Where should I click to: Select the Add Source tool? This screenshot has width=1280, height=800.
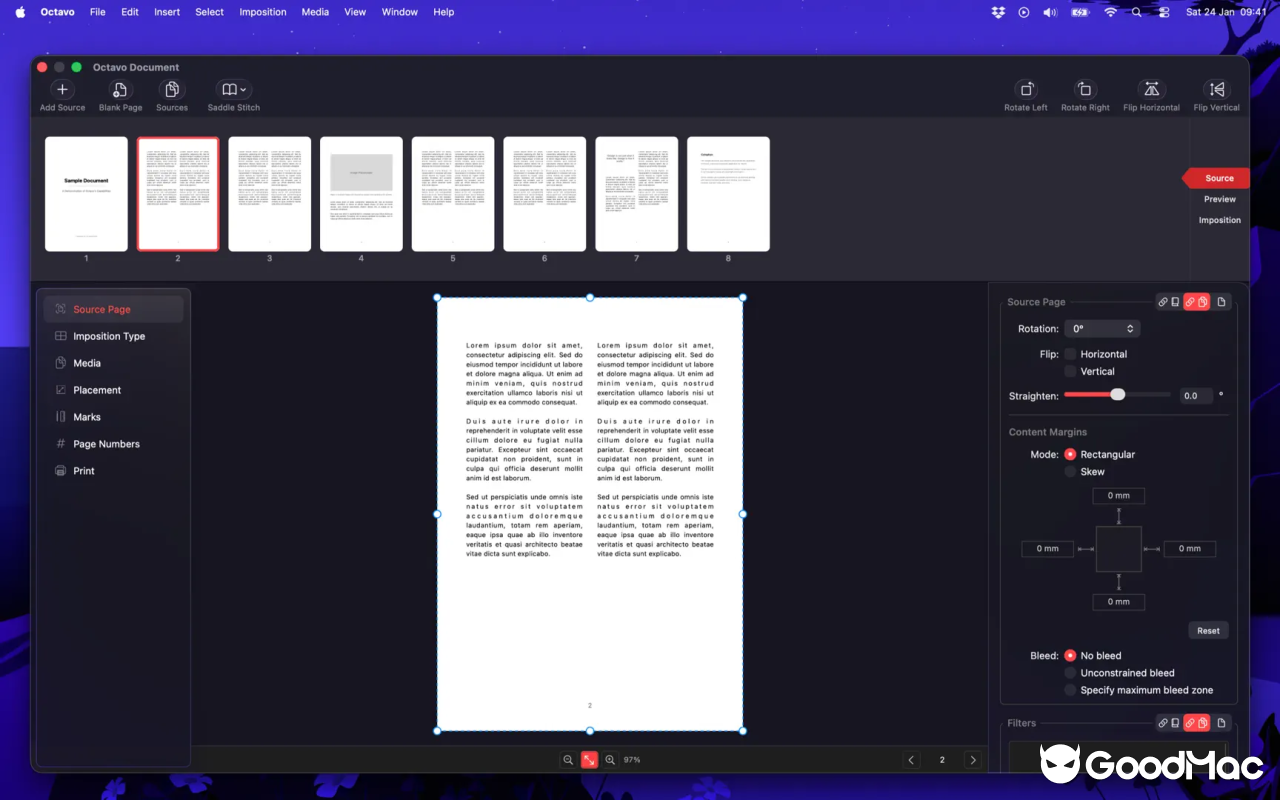(x=61, y=95)
